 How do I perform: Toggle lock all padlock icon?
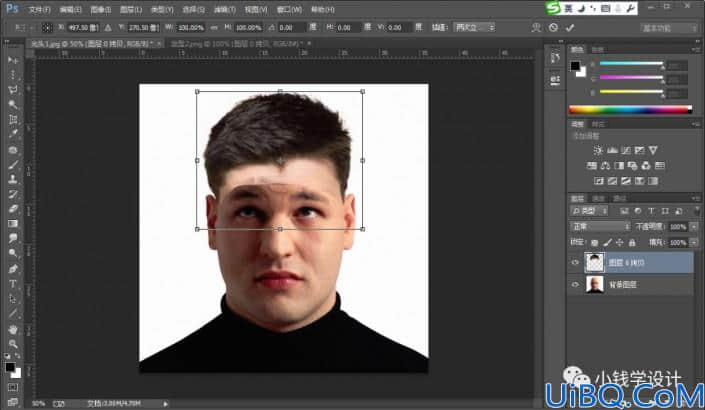click(x=632, y=243)
